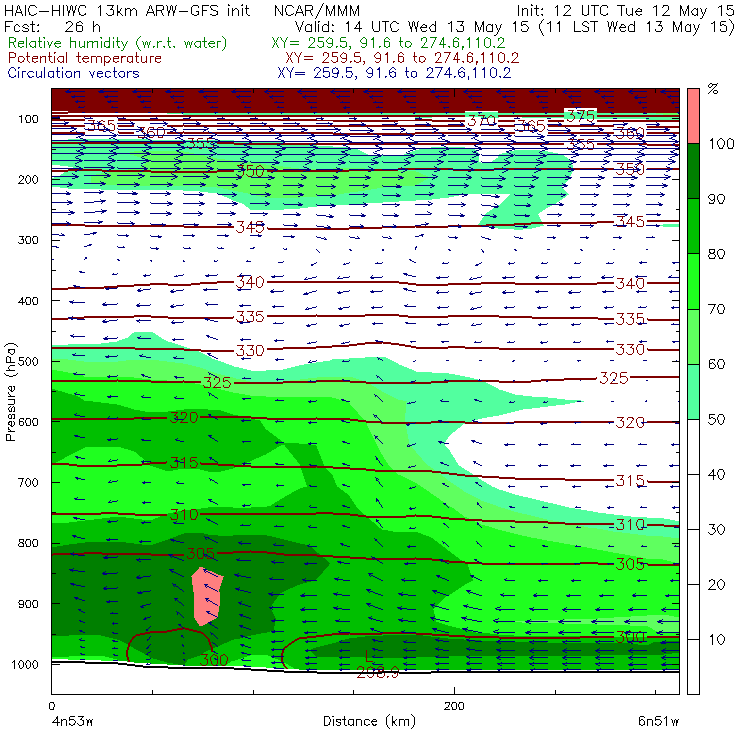Click the '0' distance axis tick label
740x740 pixels.
51,706
